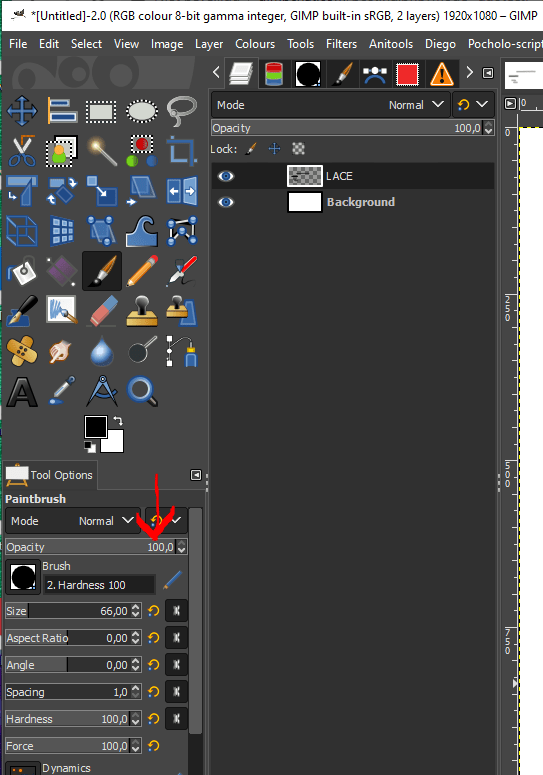Toggle link Angle to brush default
Image resolution: width=543 pixels, height=775 pixels.
pyautogui.click(x=176, y=665)
